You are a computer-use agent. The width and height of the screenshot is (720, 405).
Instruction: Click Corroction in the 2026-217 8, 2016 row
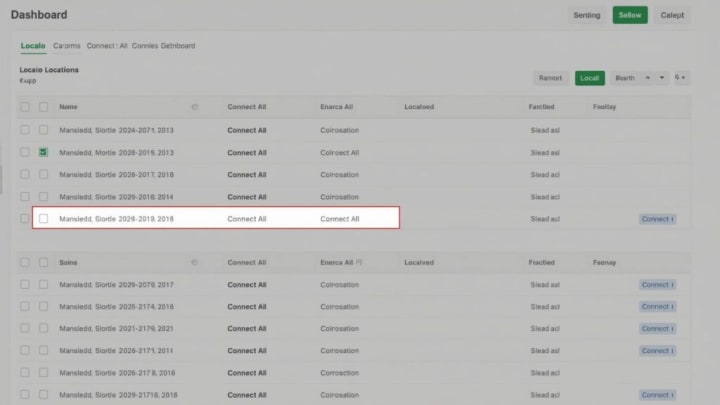pyautogui.click(x=339, y=373)
